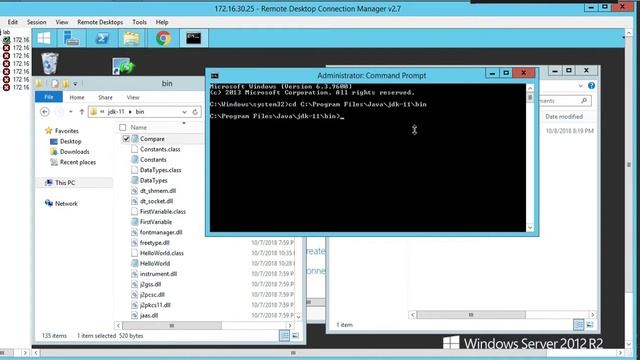
Task: Open help in the background Explorer window
Action: pyautogui.click(x=591, y=86)
